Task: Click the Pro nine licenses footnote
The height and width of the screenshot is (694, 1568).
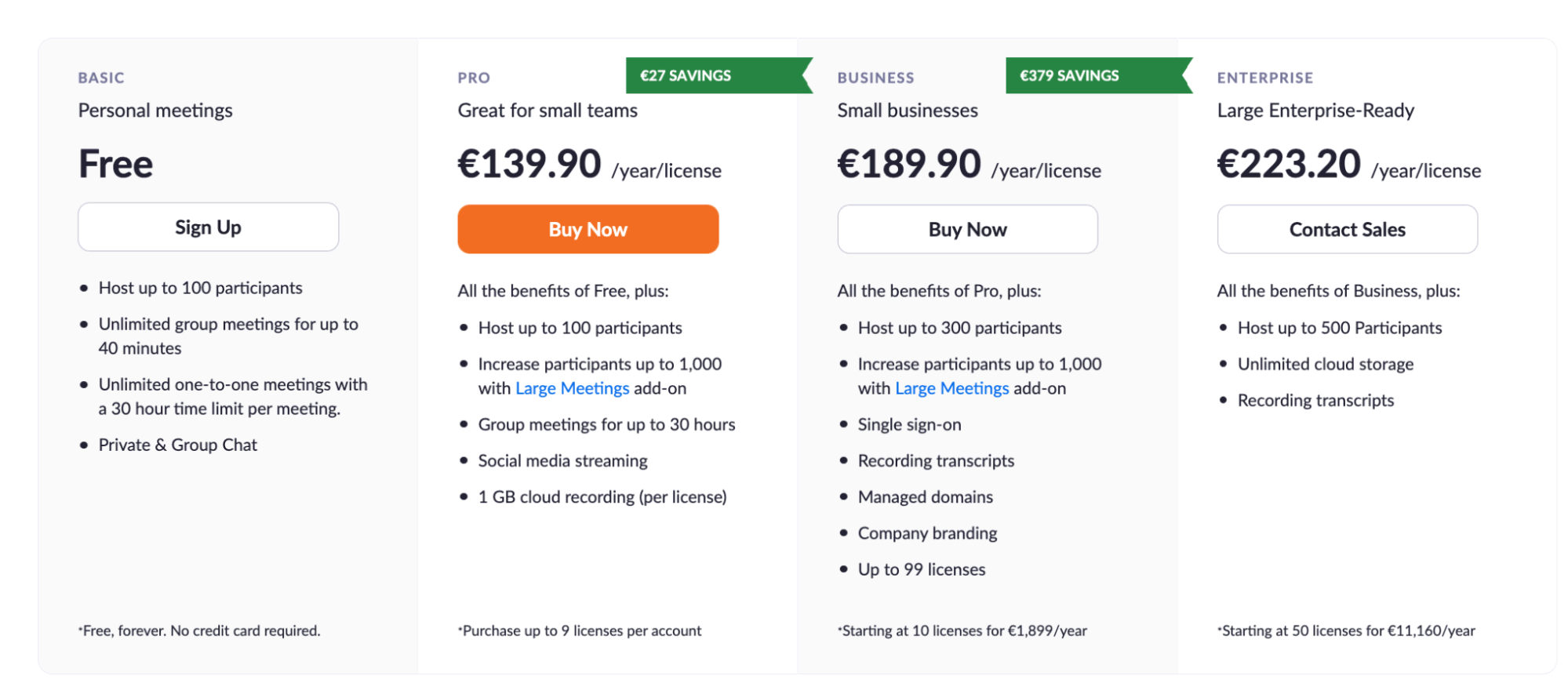Action: [579, 630]
